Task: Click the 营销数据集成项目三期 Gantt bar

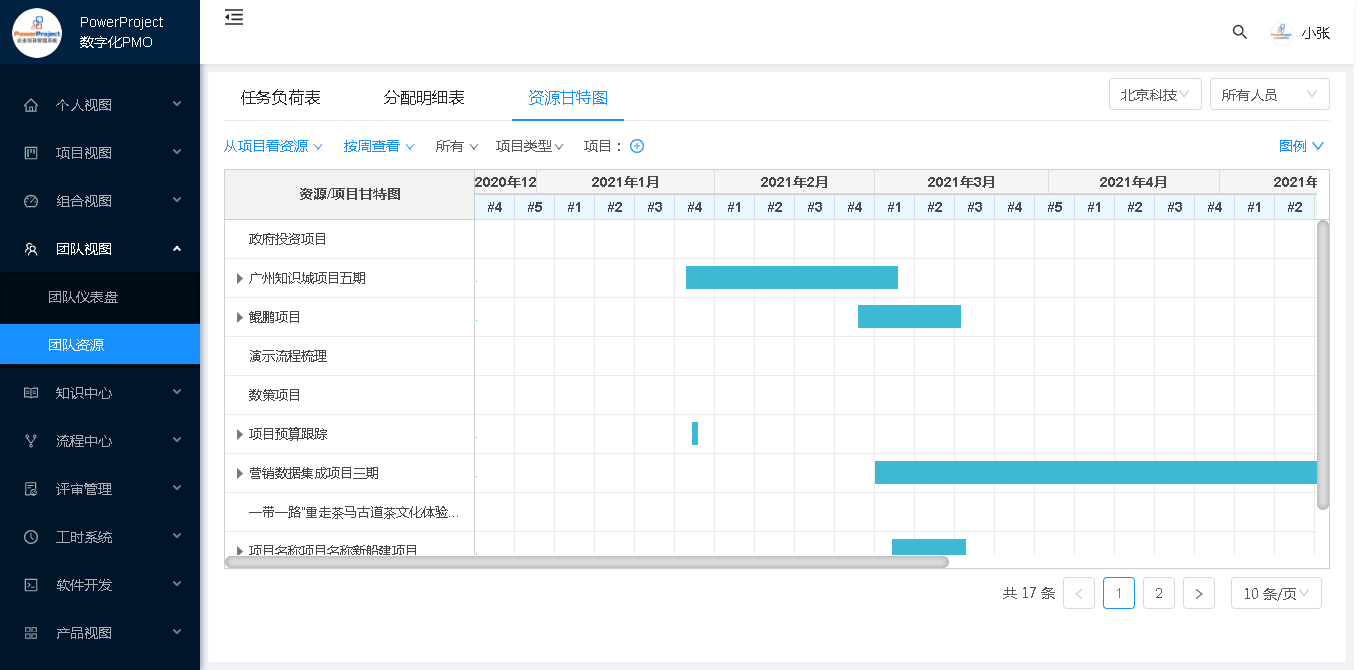Action: 1095,473
